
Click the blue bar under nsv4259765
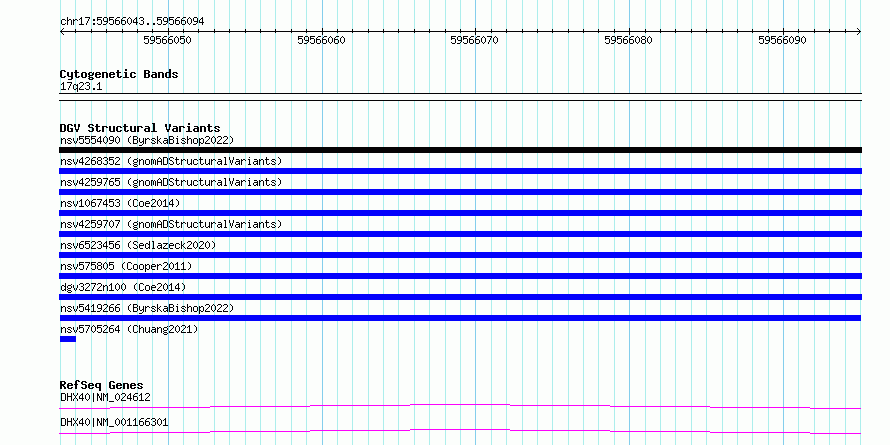click(x=460, y=192)
